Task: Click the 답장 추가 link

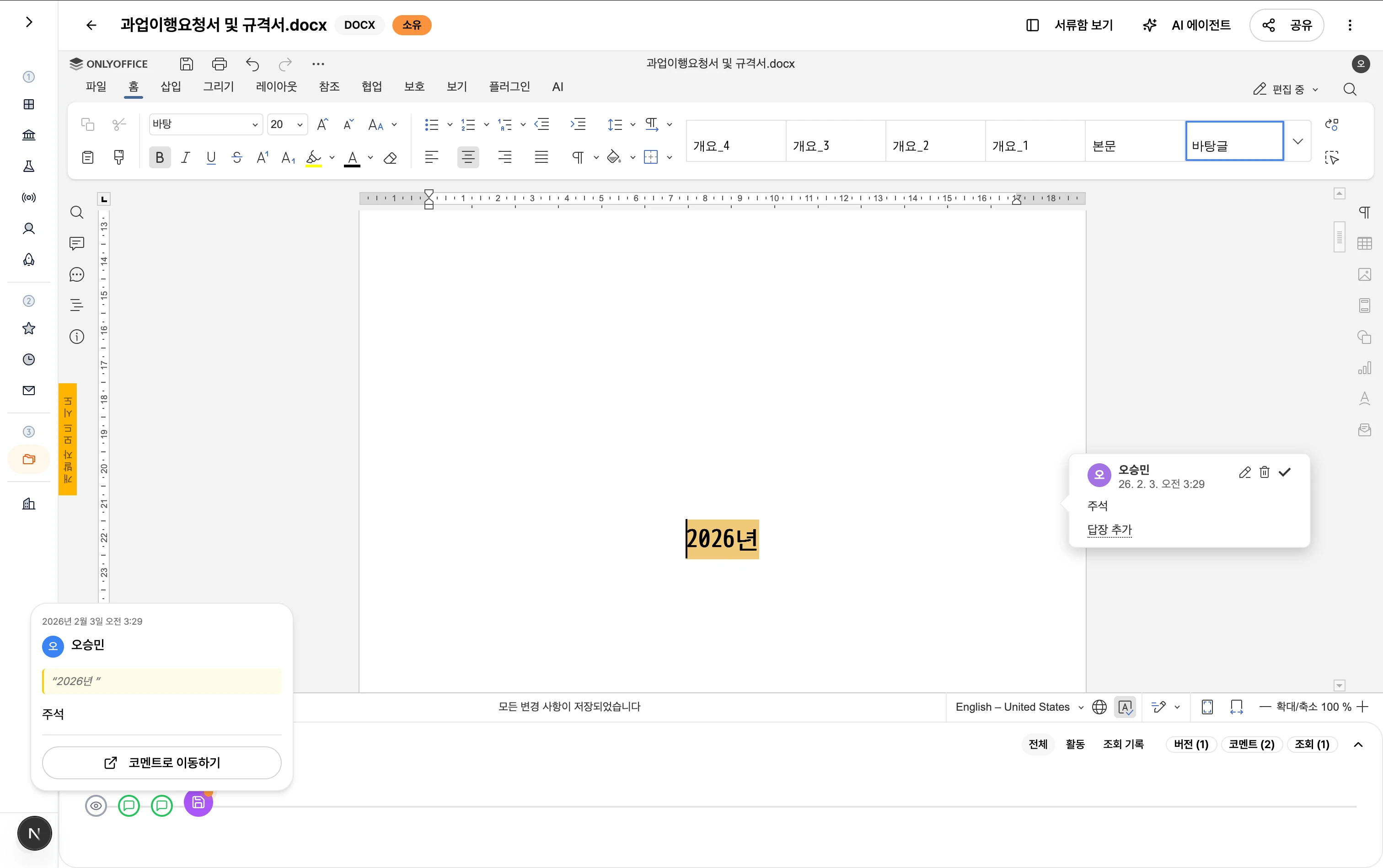Action: click(1109, 529)
